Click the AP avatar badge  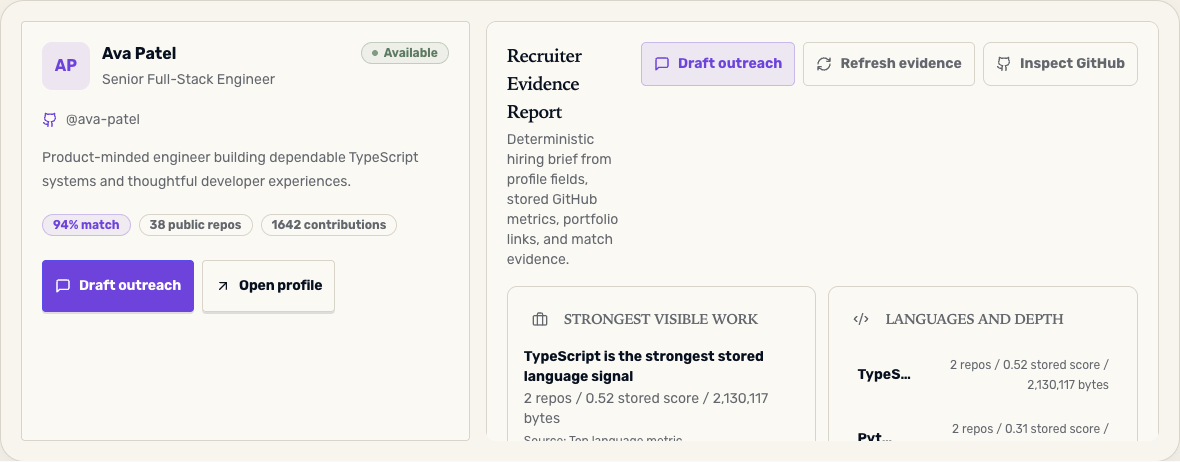tap(66, 66)
